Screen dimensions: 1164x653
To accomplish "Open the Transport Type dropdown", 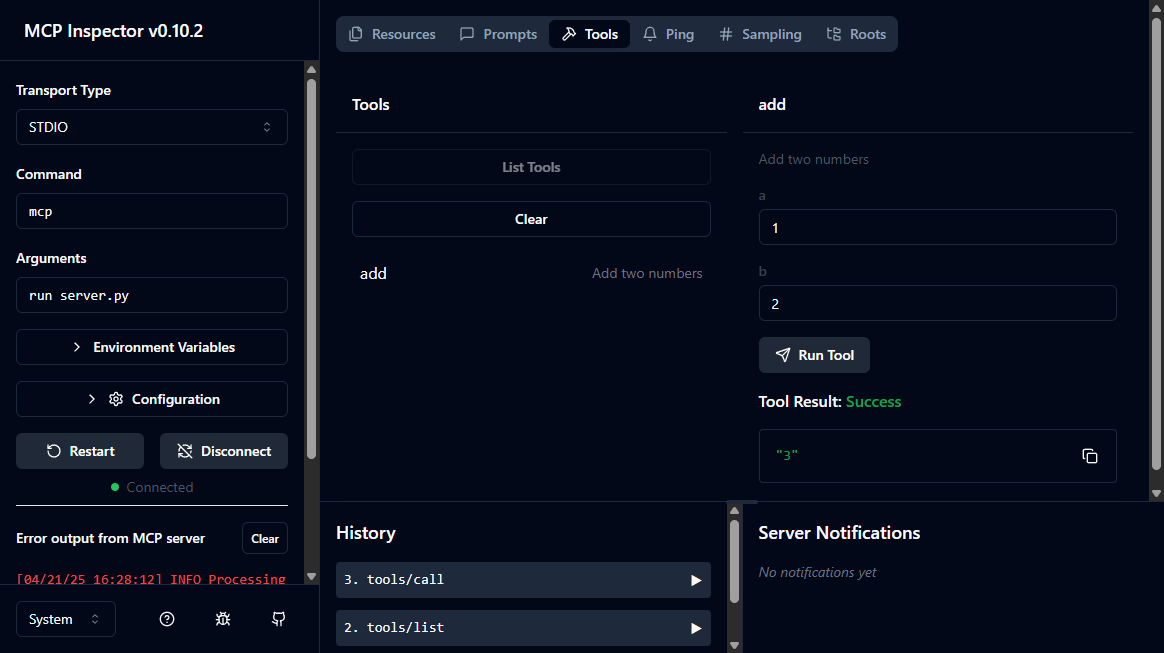I will (151, 127).
